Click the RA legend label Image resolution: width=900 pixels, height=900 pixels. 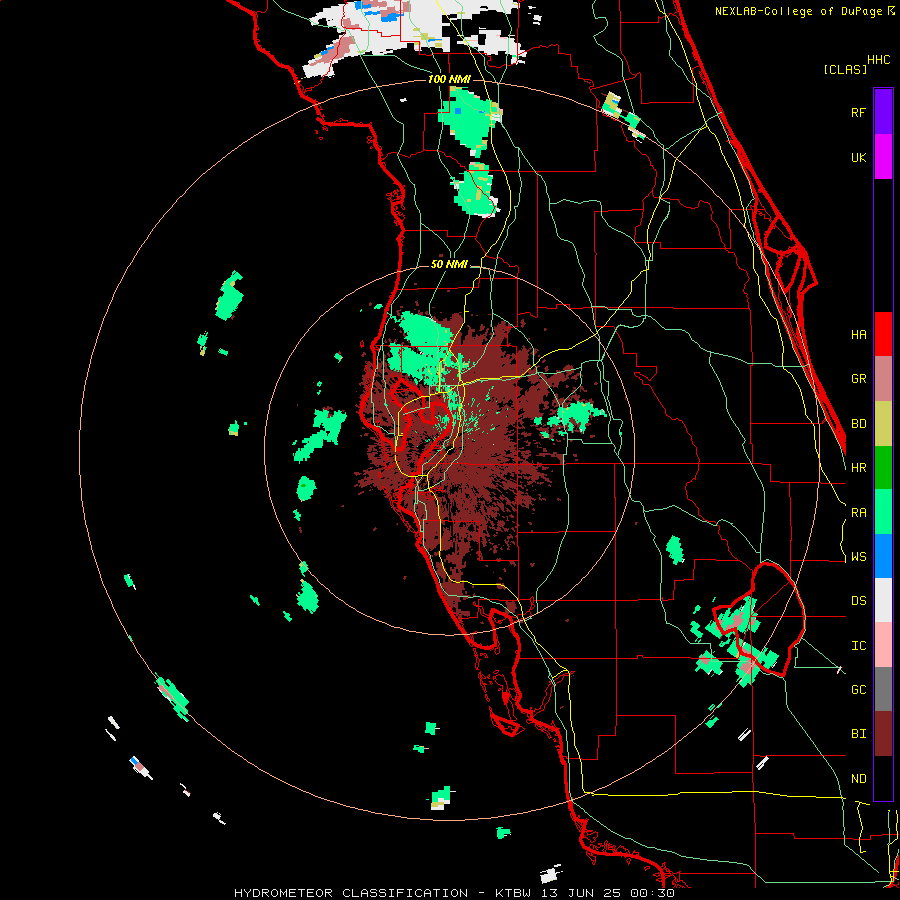point(858,513)
